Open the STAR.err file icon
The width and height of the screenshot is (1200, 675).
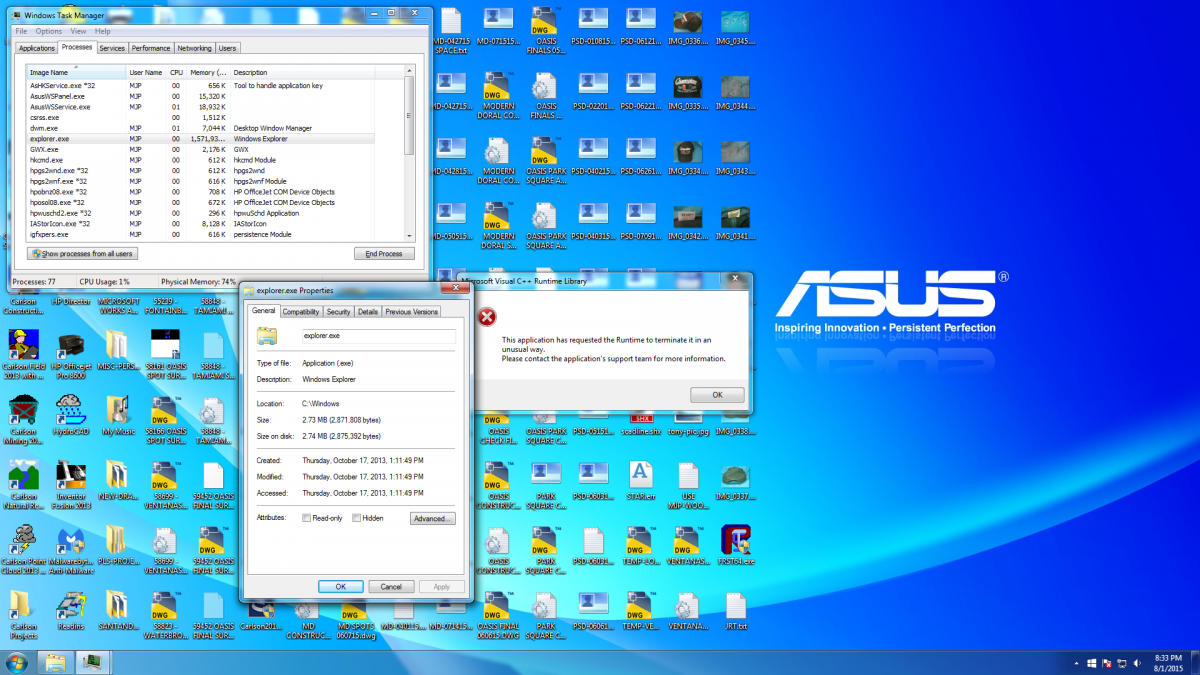[x=641, y=481]
